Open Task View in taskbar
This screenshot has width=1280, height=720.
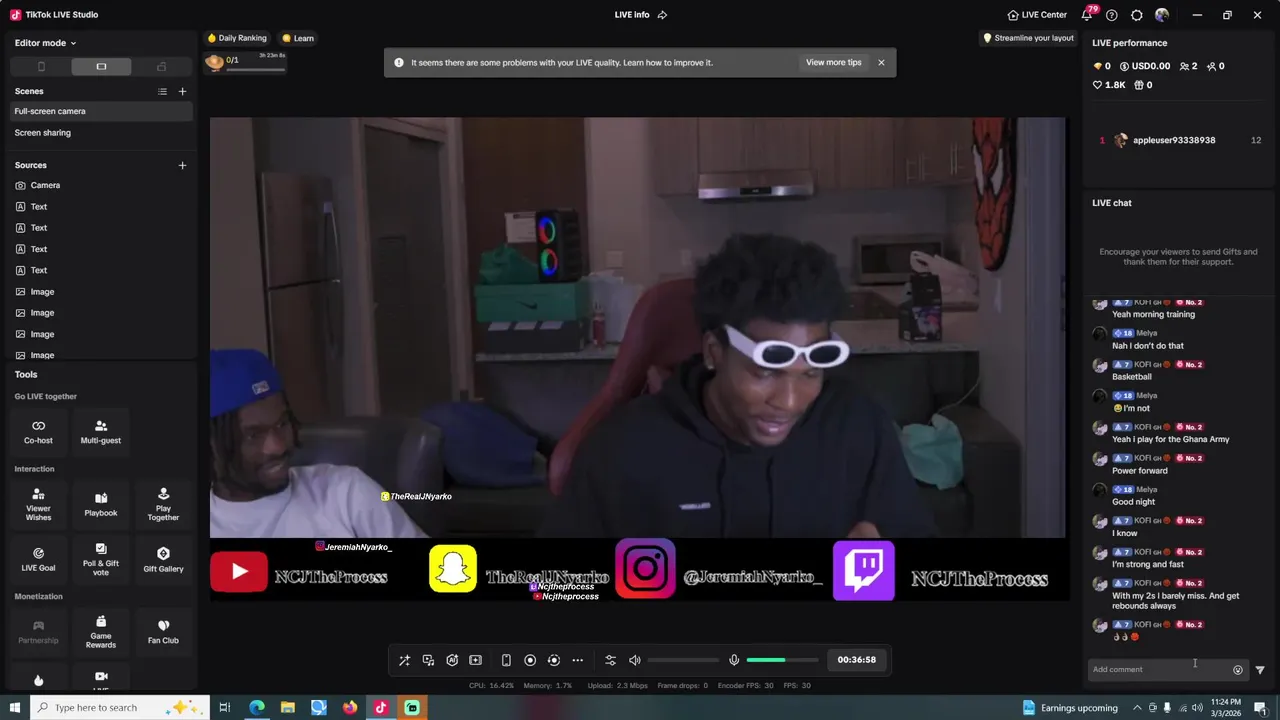click(225, 707)
